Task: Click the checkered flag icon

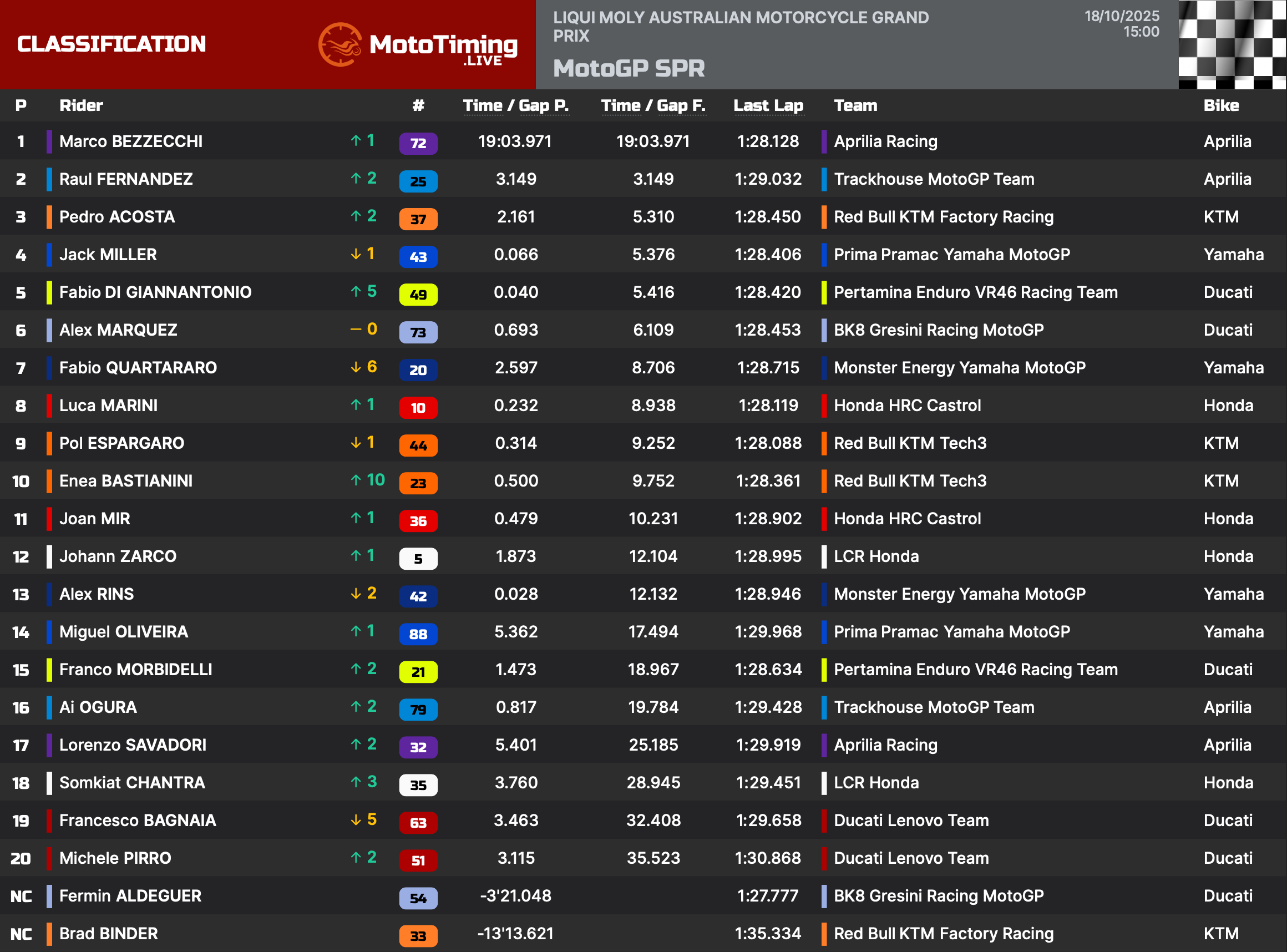Action: pyautogui.click(x=1232, y=44)
